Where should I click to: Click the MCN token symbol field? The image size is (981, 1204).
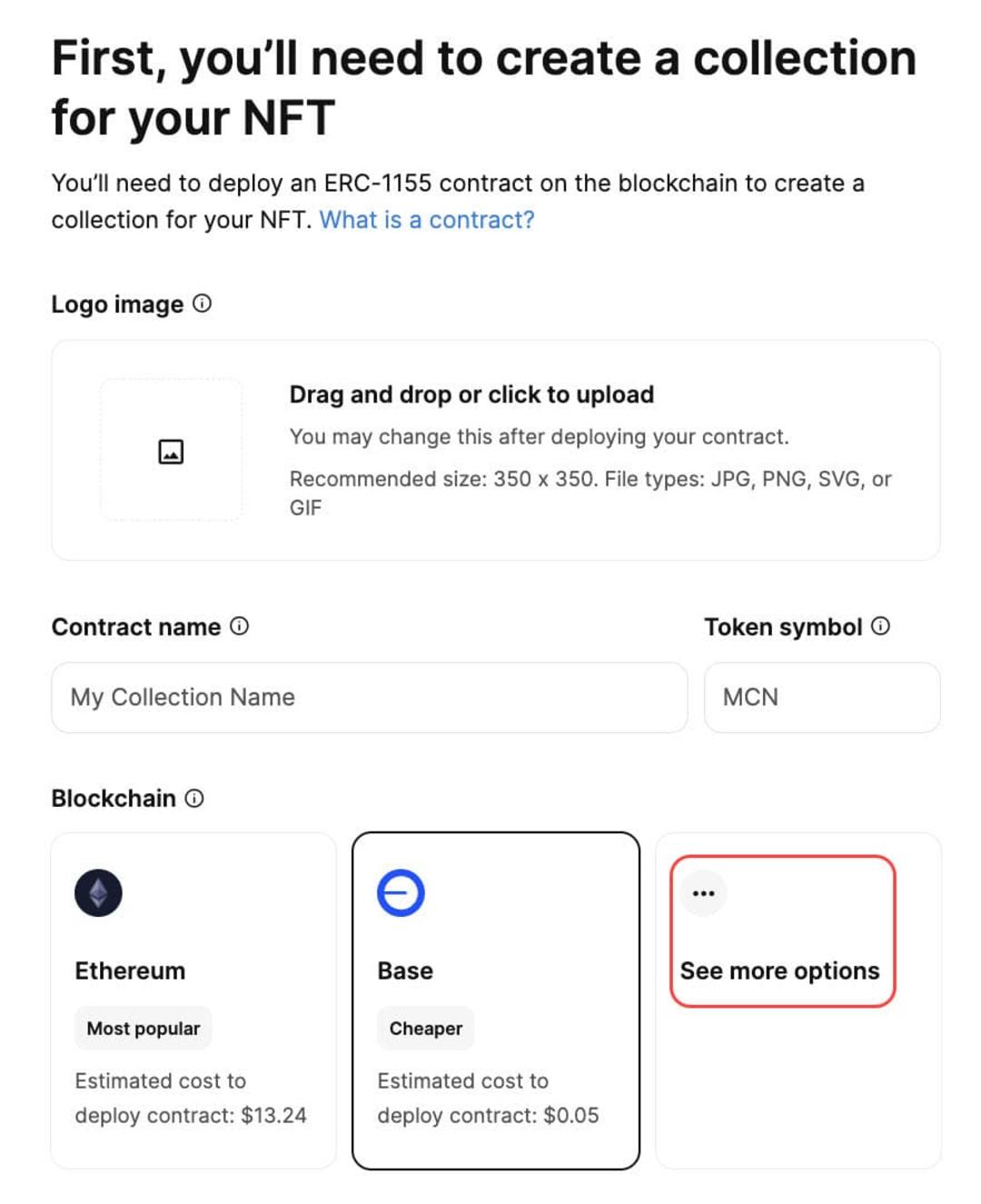[822, 697]
